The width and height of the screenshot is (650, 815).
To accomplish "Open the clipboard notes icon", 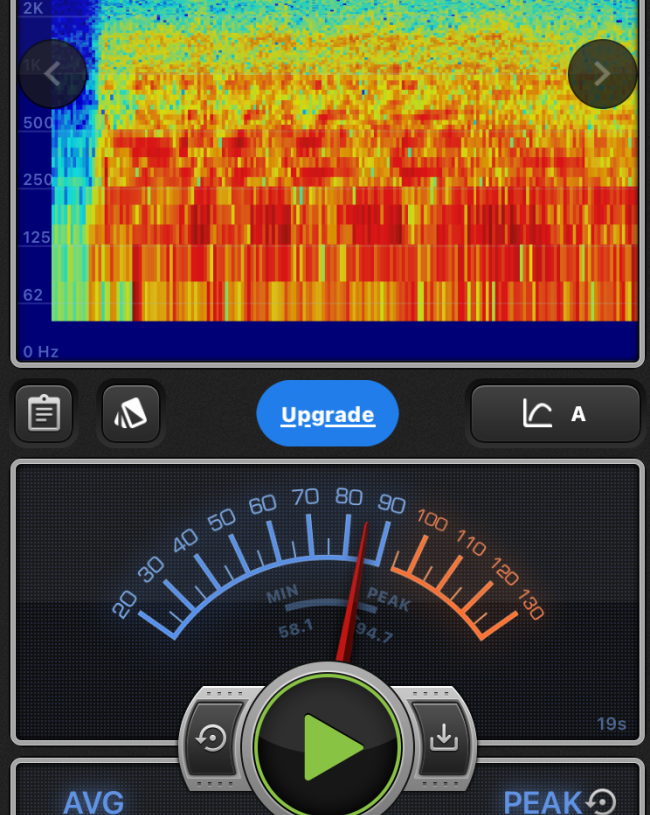I will [44, 413].
